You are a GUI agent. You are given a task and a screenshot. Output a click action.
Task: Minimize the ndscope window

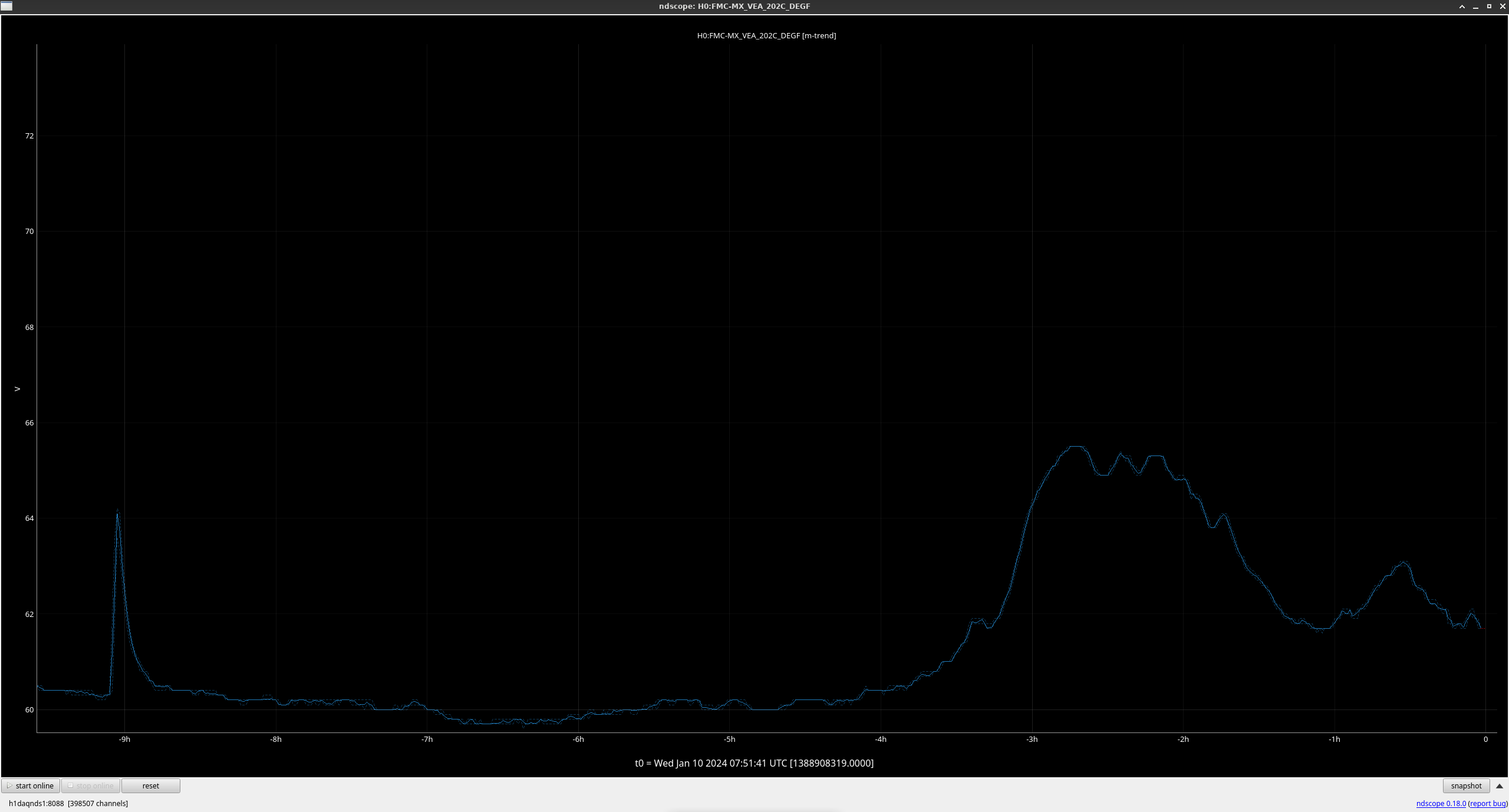(x=1475, y=6)
